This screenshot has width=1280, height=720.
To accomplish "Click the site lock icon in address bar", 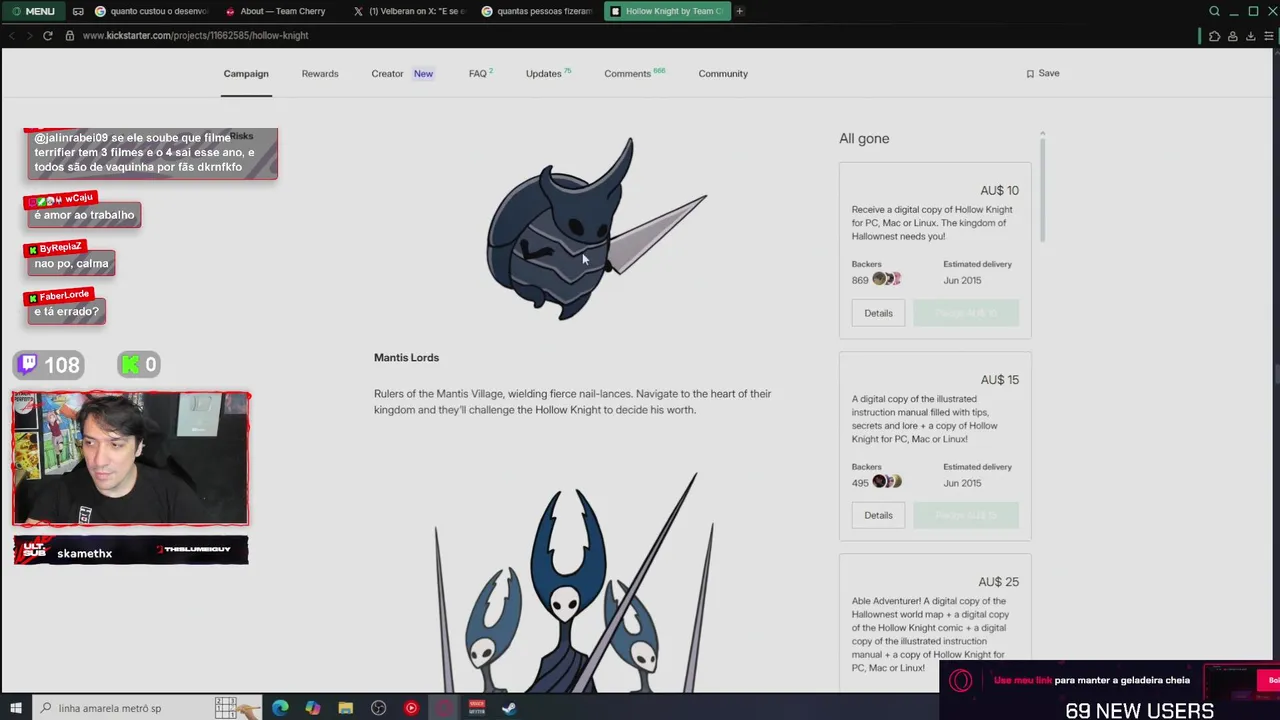I will coord(70,35).
